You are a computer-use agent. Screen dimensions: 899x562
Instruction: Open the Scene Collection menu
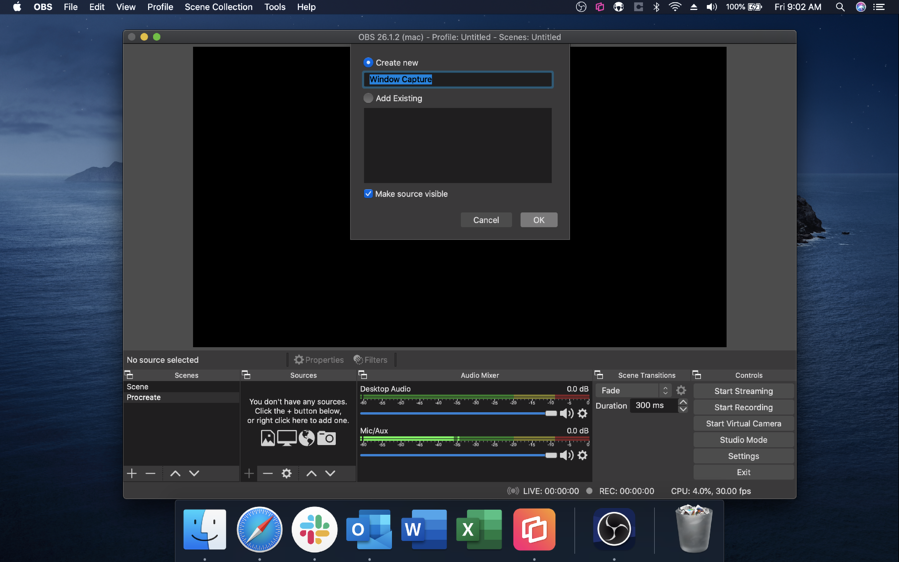(x=218, y=7)
